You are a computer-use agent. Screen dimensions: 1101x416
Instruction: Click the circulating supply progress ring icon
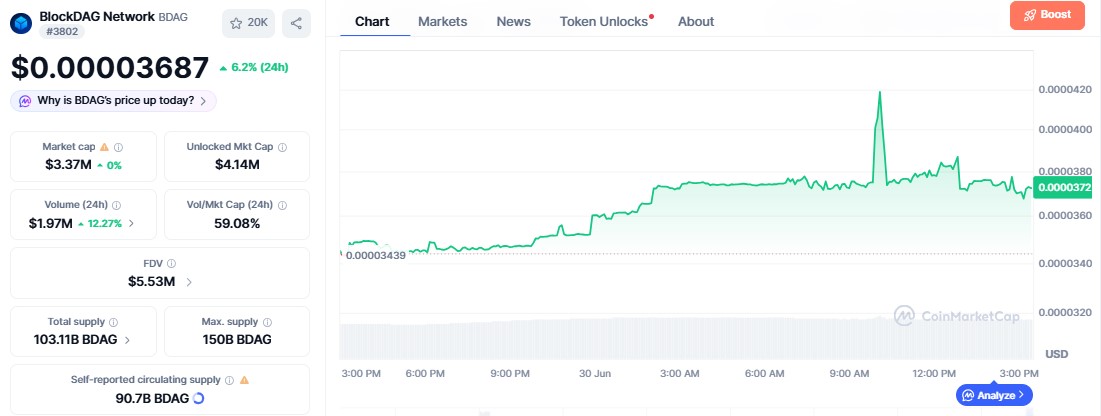199,398
